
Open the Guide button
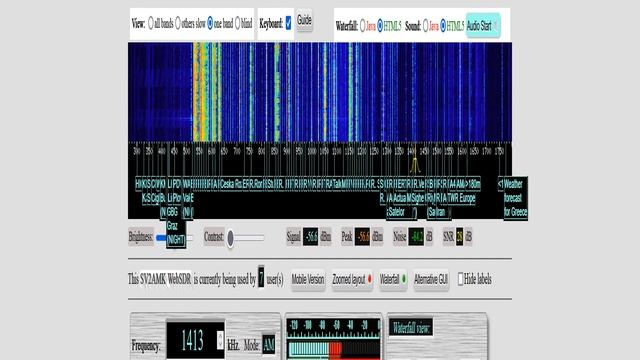tap(304, 20)
